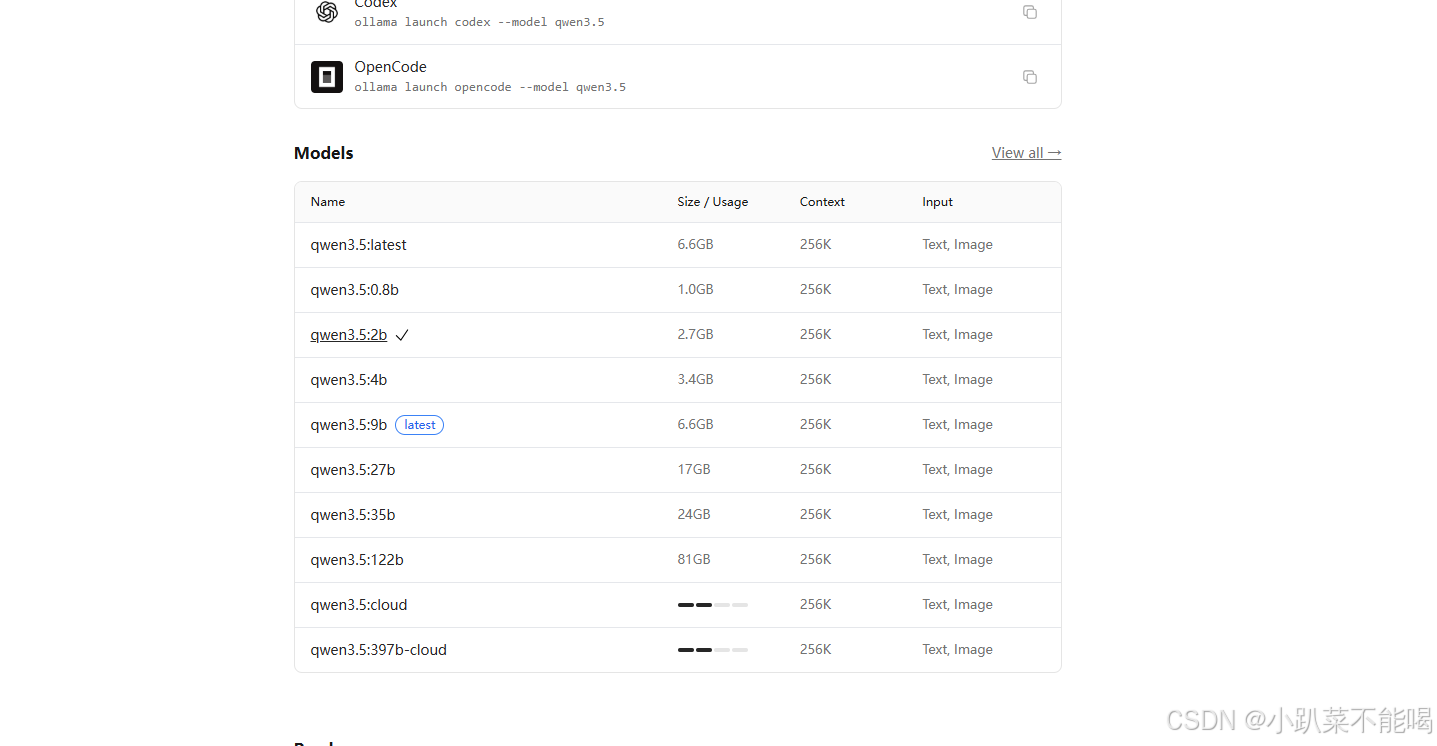Screen dimensions: 1437x746
Task: Click the Context column header
Action: pyautogui.click(x=823, y=202)
